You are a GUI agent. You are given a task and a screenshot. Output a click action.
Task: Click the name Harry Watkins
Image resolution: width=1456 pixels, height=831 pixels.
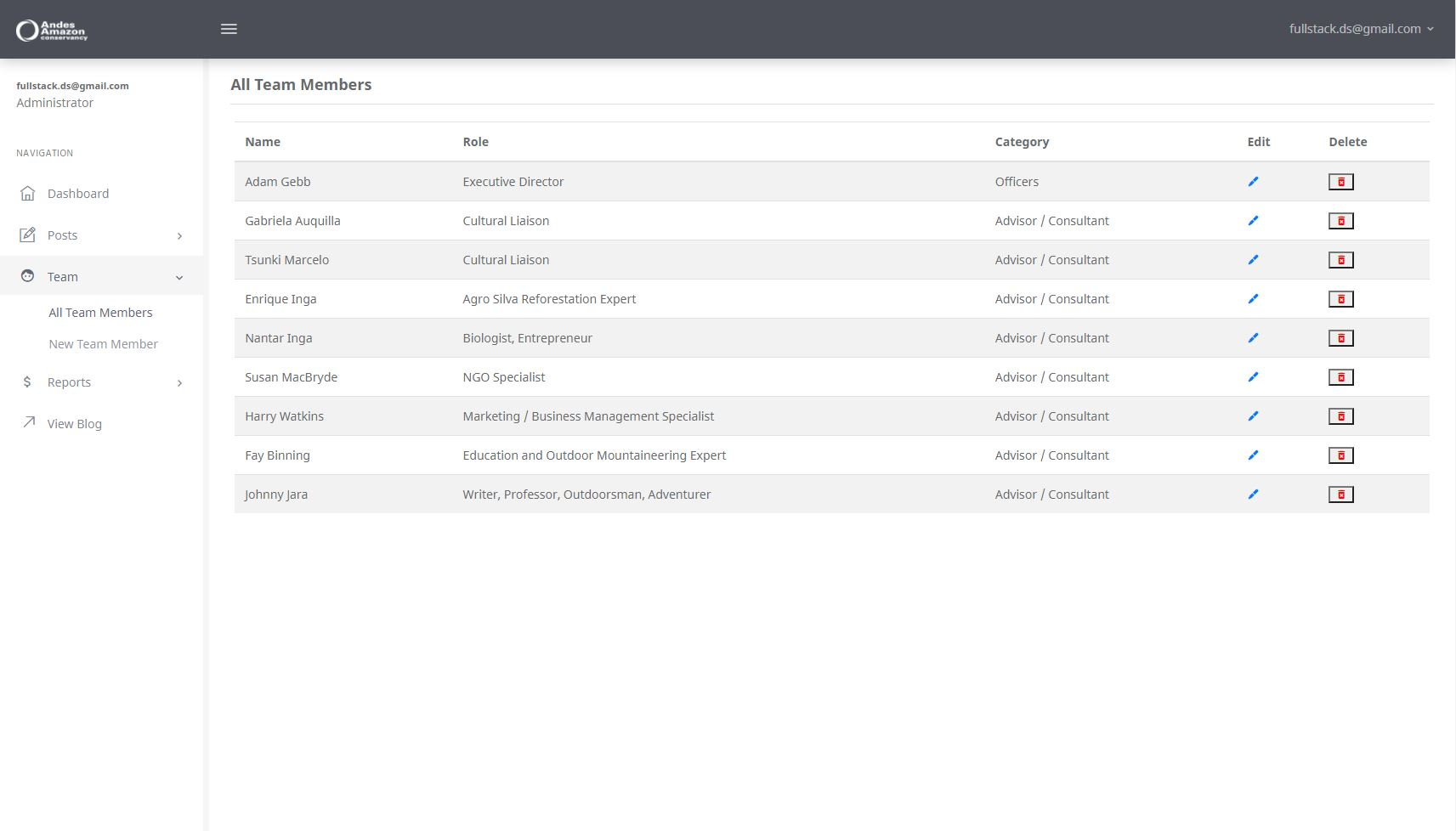284,416
